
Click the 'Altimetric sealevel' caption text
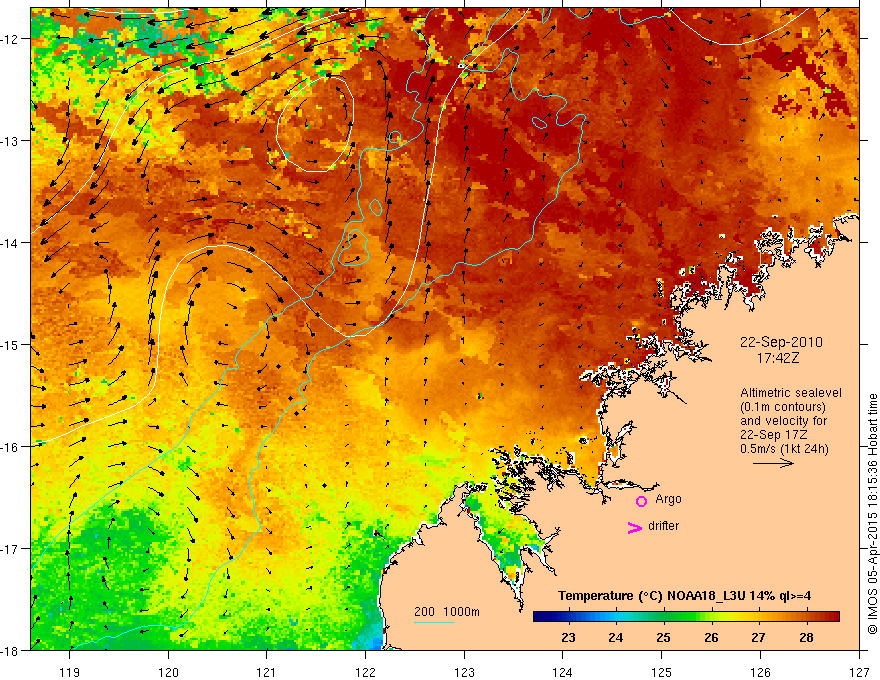tap(791, 393)
